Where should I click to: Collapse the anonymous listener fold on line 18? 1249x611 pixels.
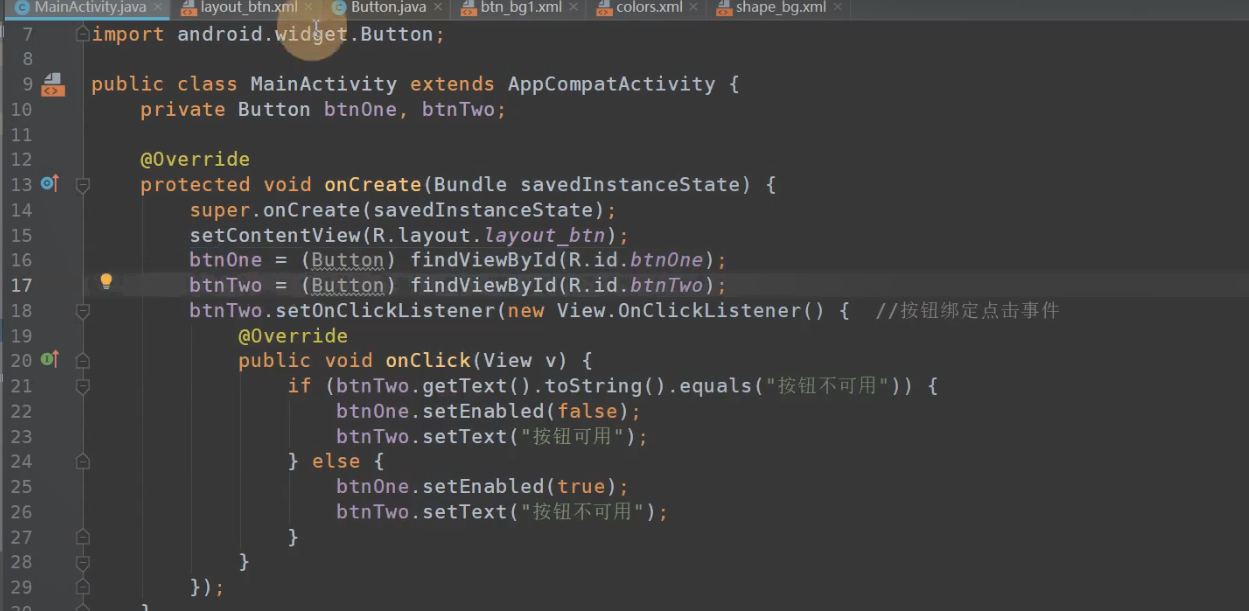tap(83, 311)
